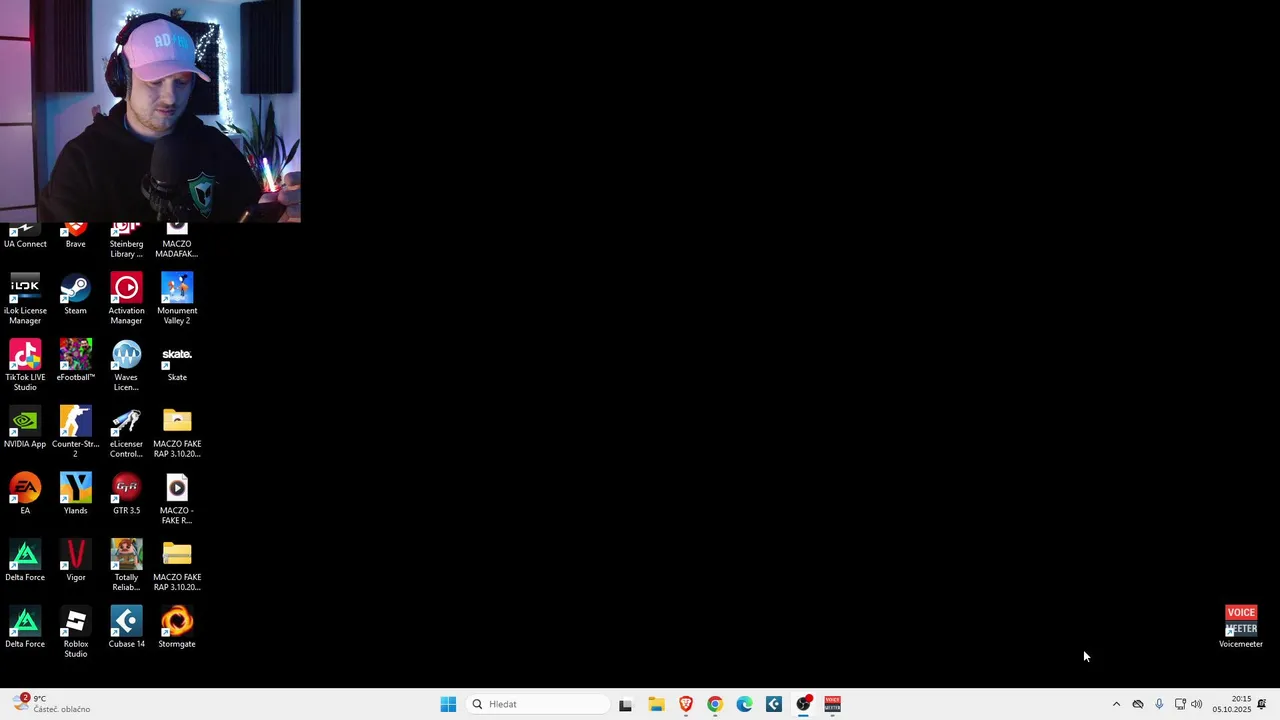Click the MACZO MADAFAK... label
Screen dimensions: 1280x720
click(x=177, y=249)
